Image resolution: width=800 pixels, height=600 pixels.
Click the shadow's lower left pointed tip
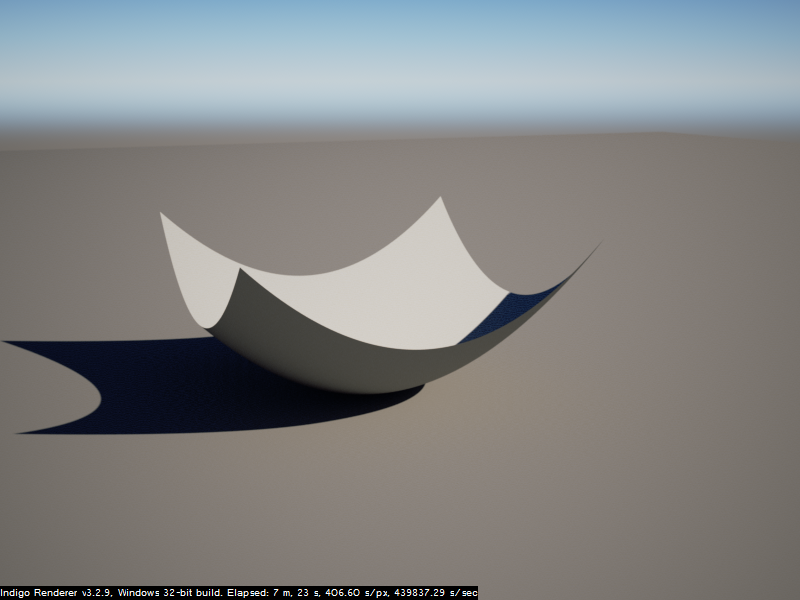coord(20,432)
